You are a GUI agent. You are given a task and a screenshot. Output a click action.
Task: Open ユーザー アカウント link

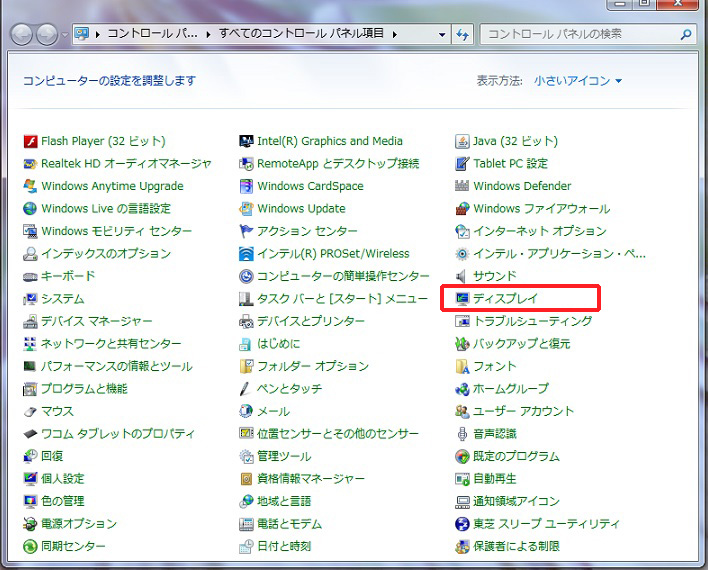[523, 411]
